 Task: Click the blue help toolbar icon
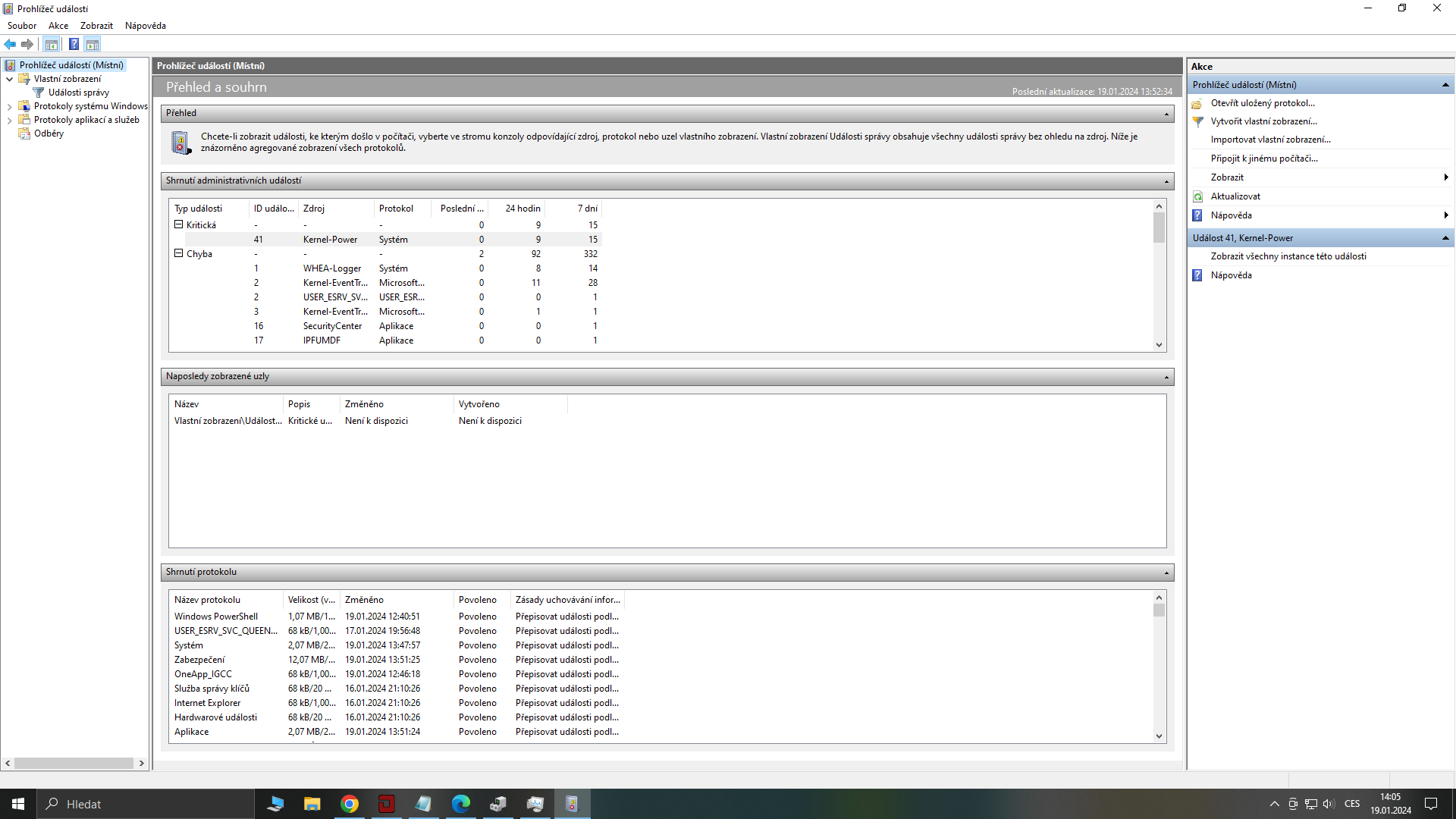74,44
